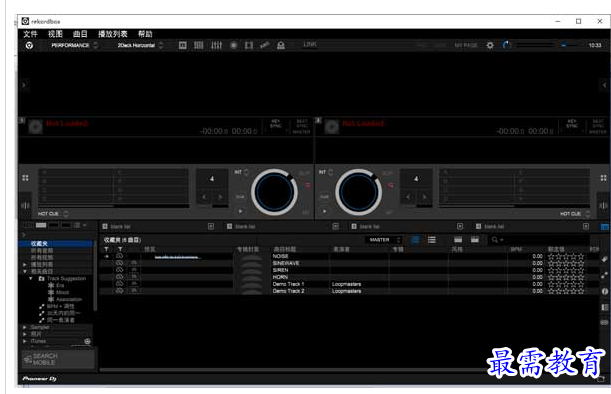Image resolution: width=611 pixels, height=394 pixels.
Task: Show the mixer faders panel
Action: pyautogui.click(x=216, y=45)
